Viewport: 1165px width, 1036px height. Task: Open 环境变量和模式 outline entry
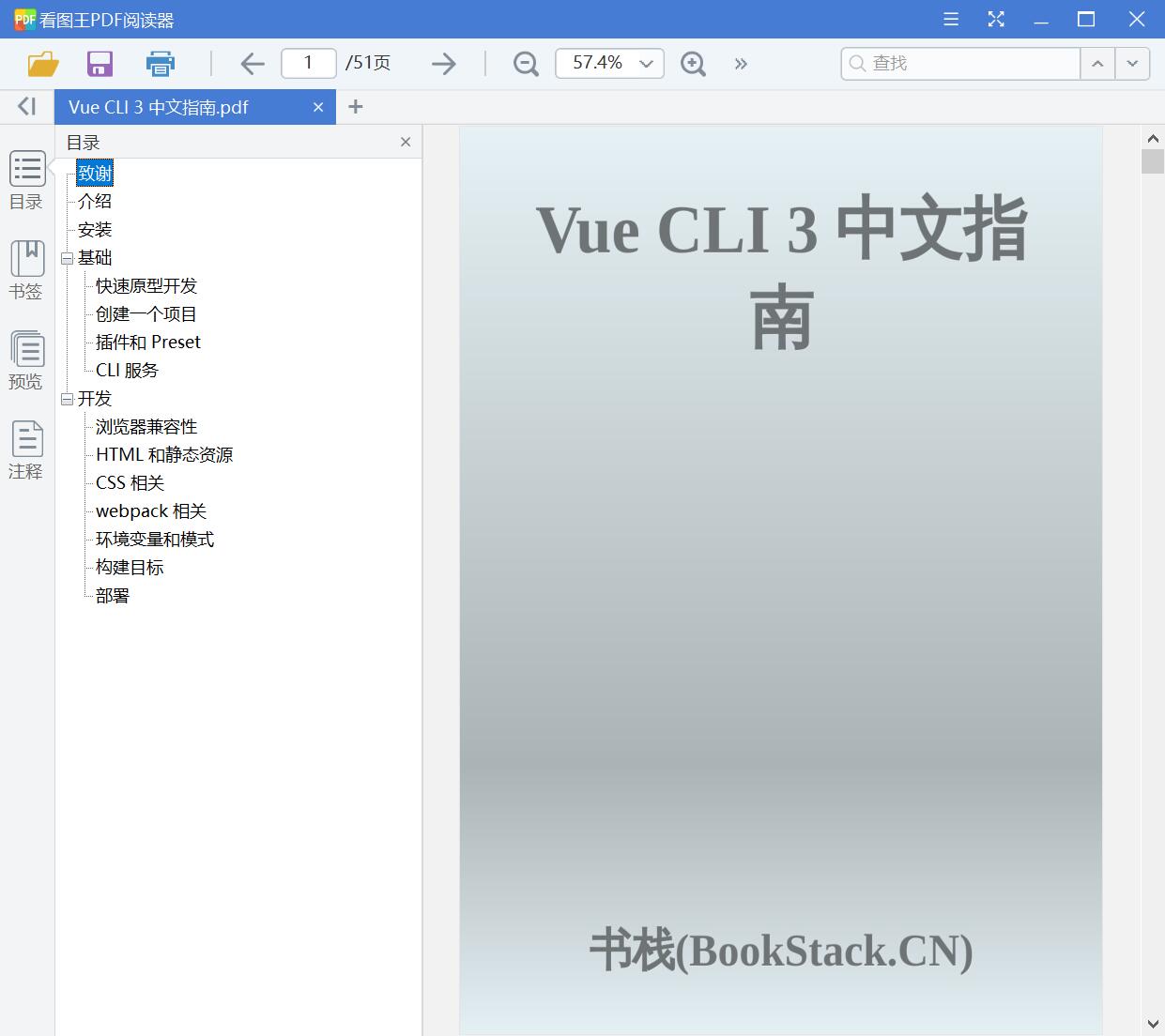click(x=155, y=539)
